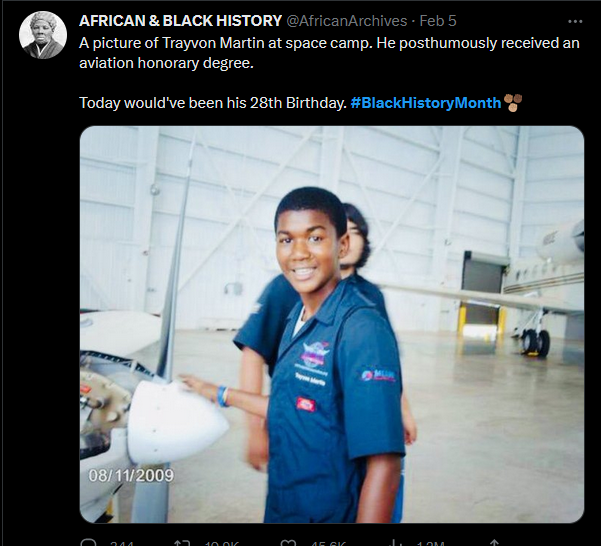
Task: Click the reply count number
Action: coord(121,543)
